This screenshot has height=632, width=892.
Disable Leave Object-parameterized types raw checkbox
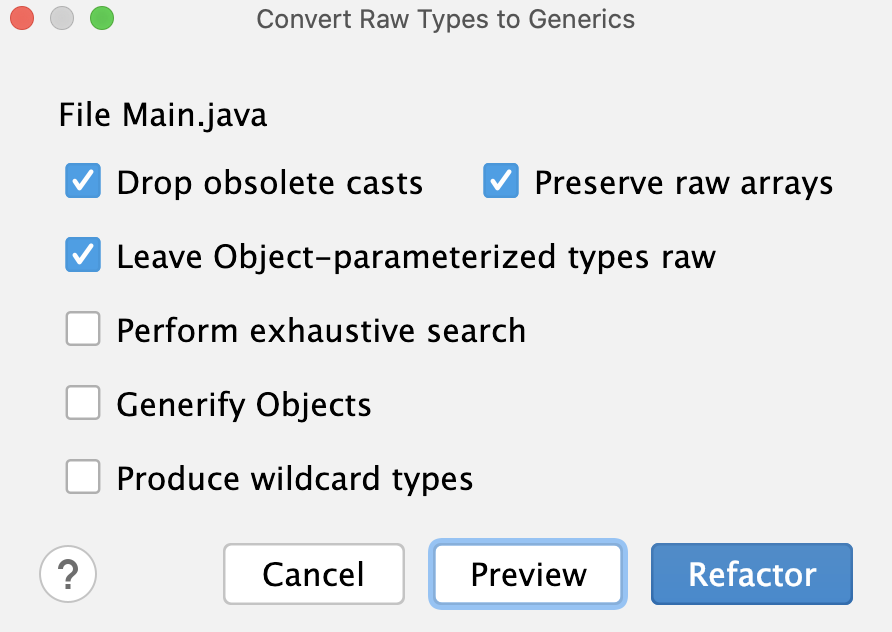tap(83, 255)
